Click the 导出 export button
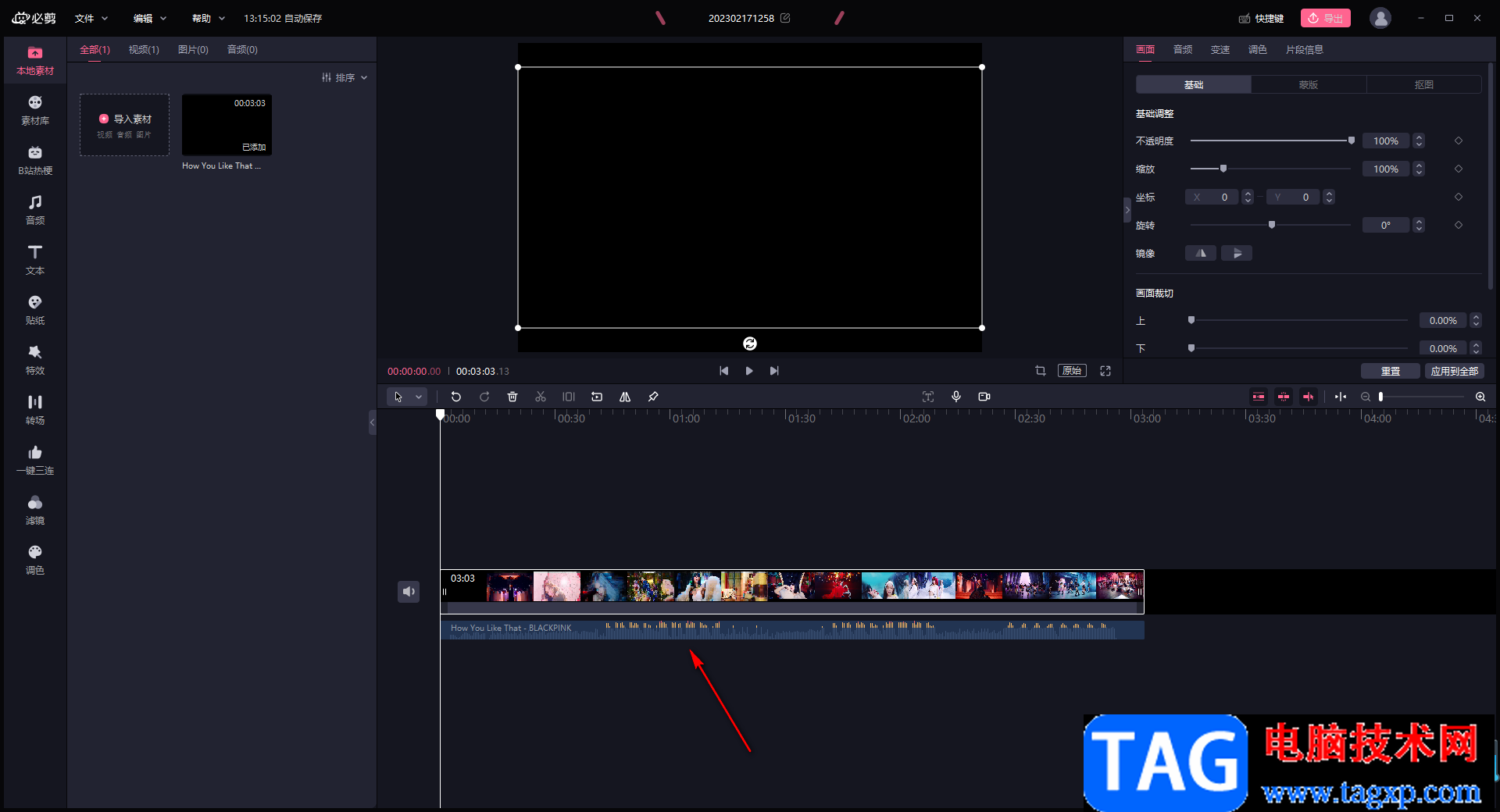This screenshot has width=1500, height=812. click(x=1326, y=18)
